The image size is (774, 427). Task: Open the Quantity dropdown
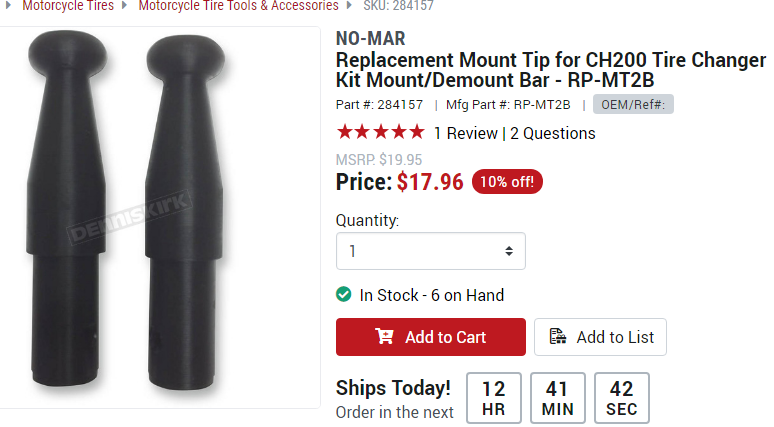click(x=430, y=251)
